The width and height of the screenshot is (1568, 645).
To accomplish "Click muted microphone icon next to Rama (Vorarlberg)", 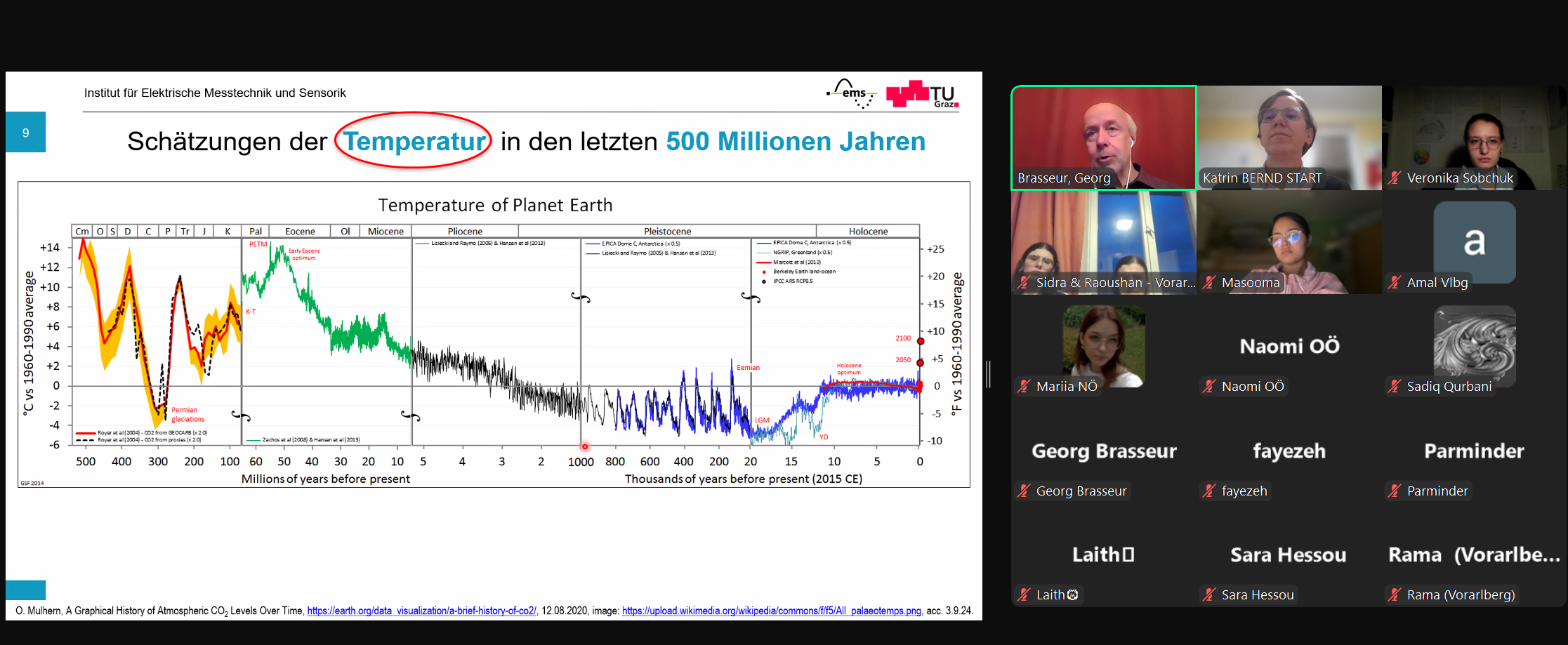I will click(1395, 594).
